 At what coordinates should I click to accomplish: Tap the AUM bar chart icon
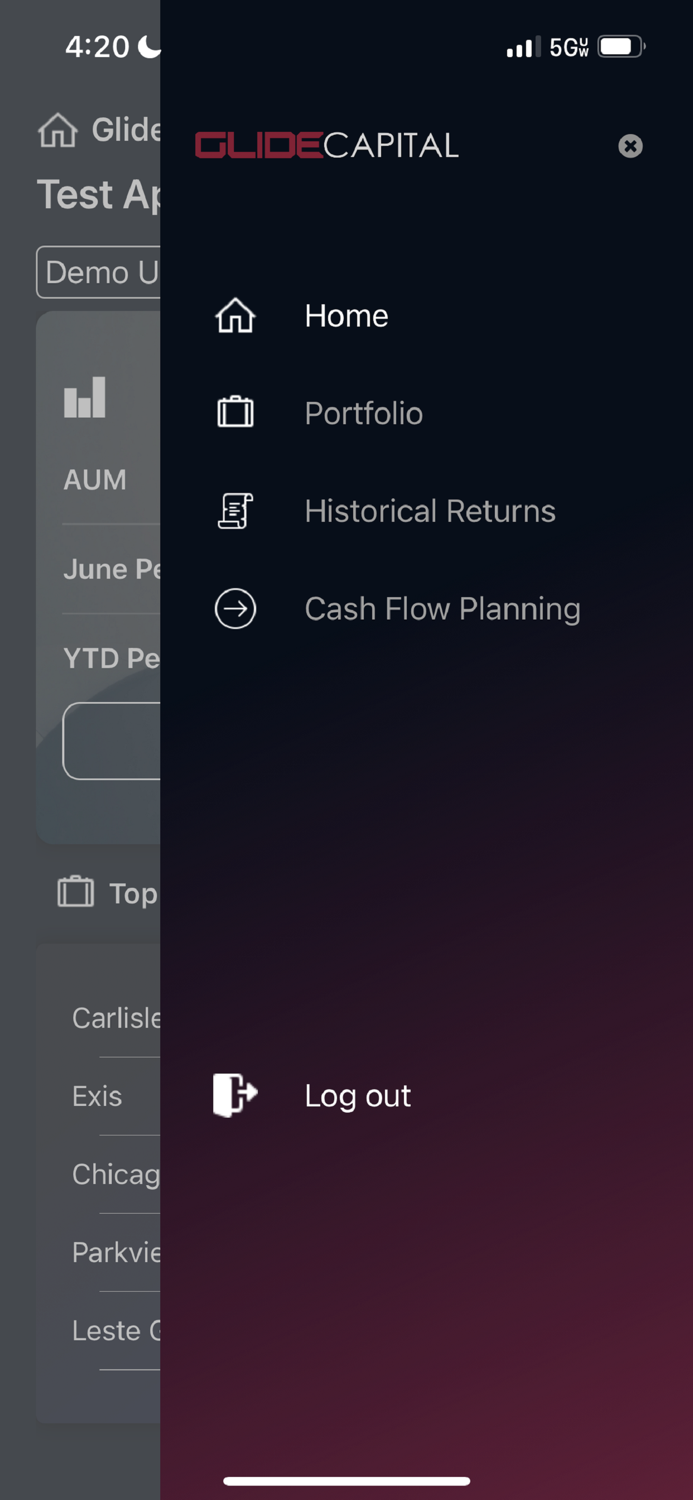85,397
